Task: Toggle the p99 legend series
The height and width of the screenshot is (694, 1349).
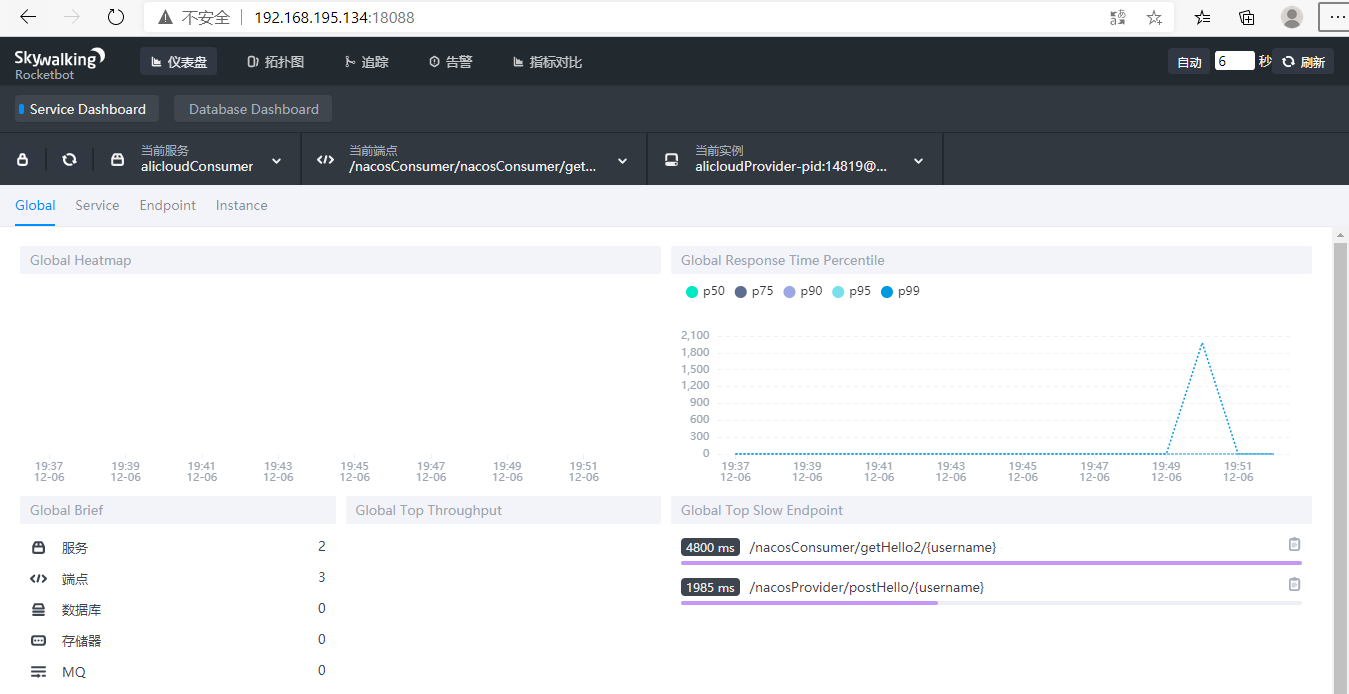Action: (x=899, y=291)
